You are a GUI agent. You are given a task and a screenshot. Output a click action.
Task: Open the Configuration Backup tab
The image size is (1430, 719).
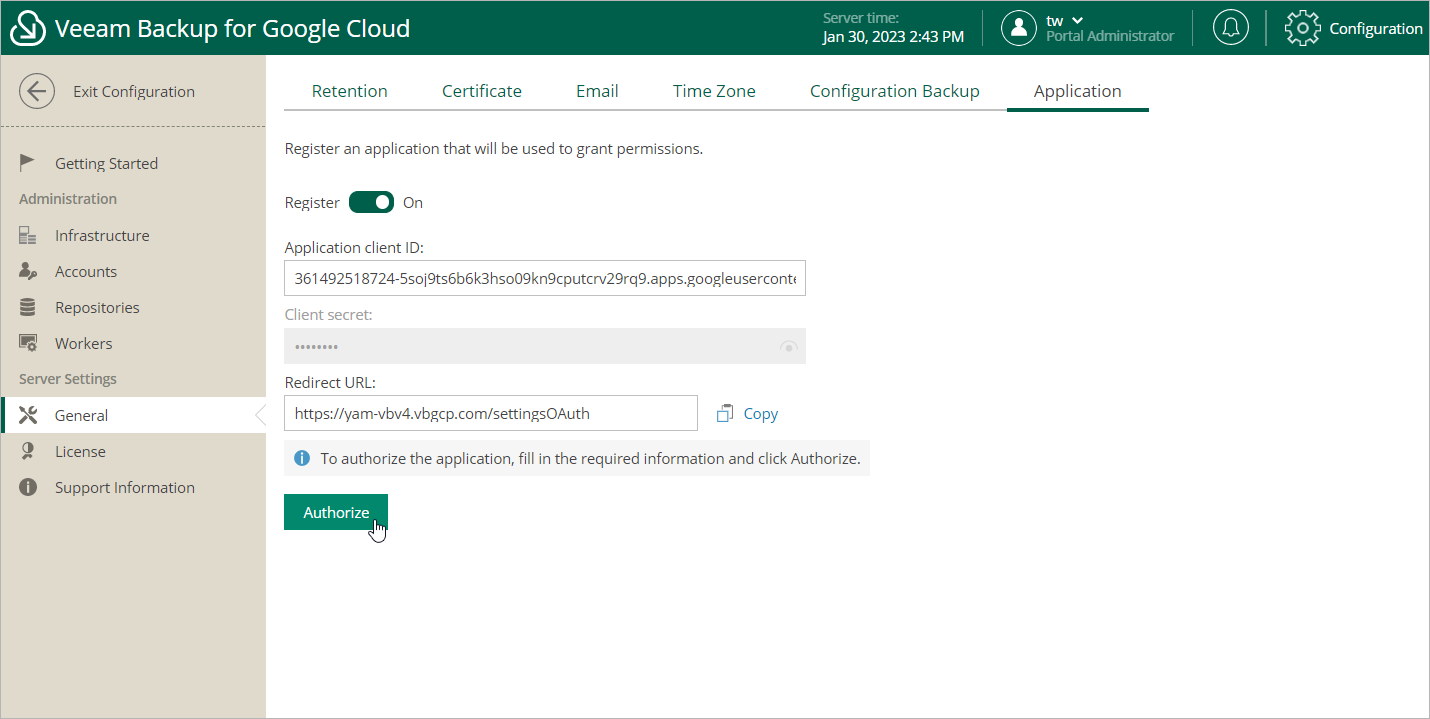pyautogui.click(x=894, y=91)
